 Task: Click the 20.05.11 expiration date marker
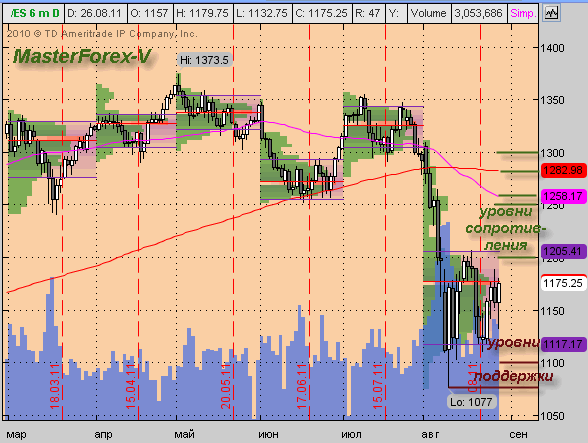(x=226, y=386)
